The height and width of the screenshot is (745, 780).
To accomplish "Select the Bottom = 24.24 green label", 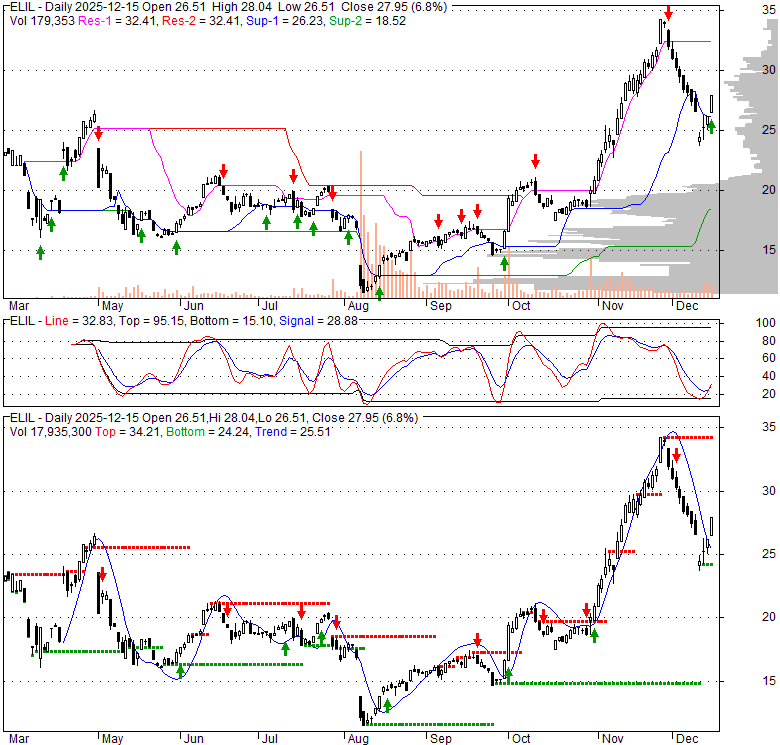I will pyautogui.click(x=207, y=432).
